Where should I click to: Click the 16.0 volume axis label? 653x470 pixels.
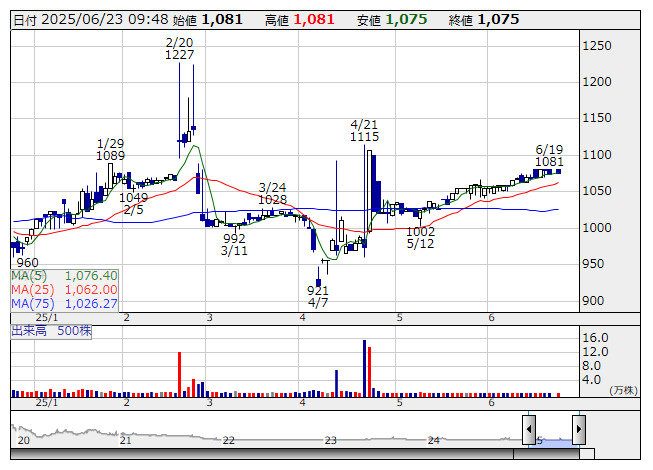[595, 338]
